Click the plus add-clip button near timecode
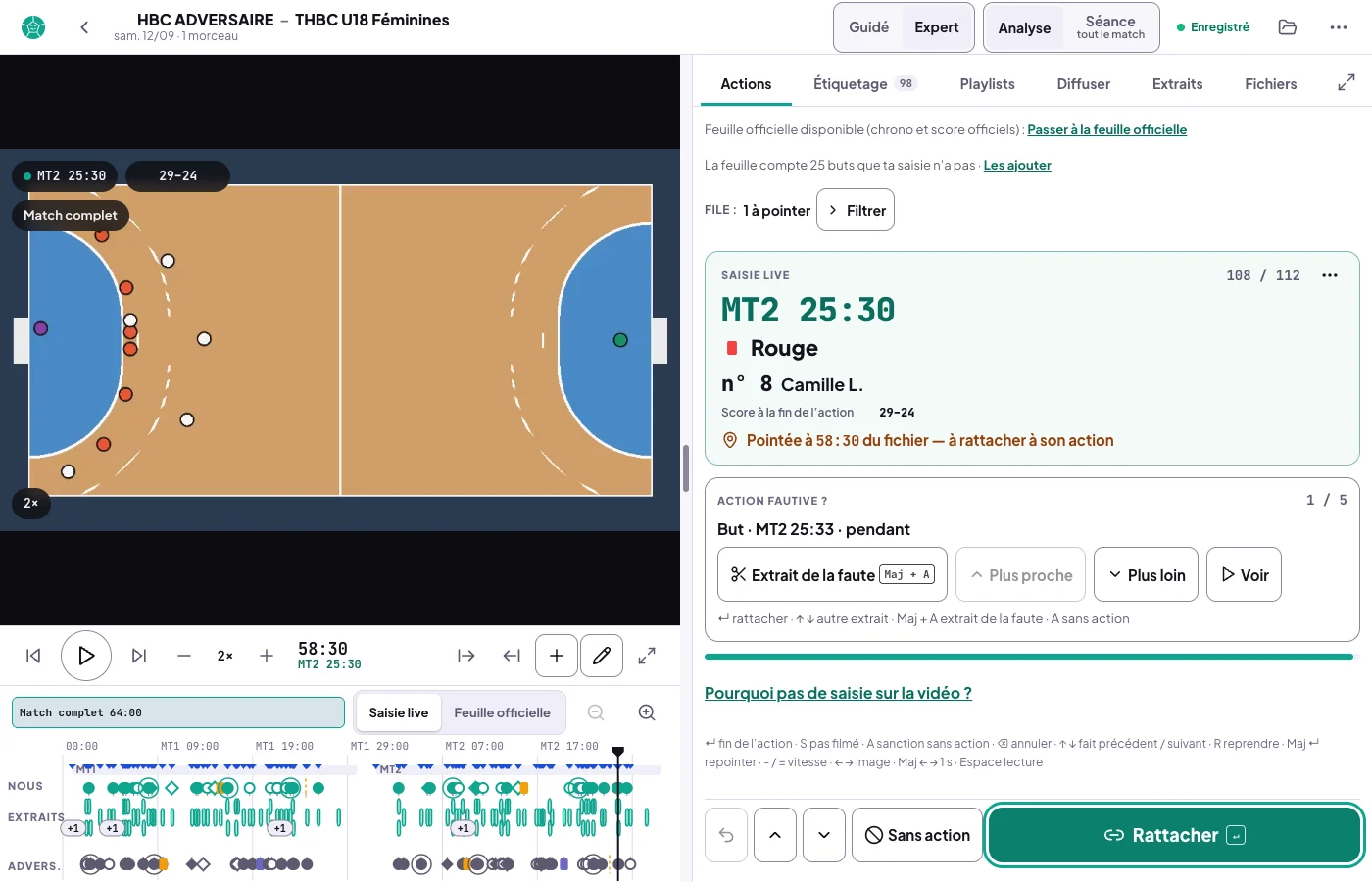 tap(557, 656)
